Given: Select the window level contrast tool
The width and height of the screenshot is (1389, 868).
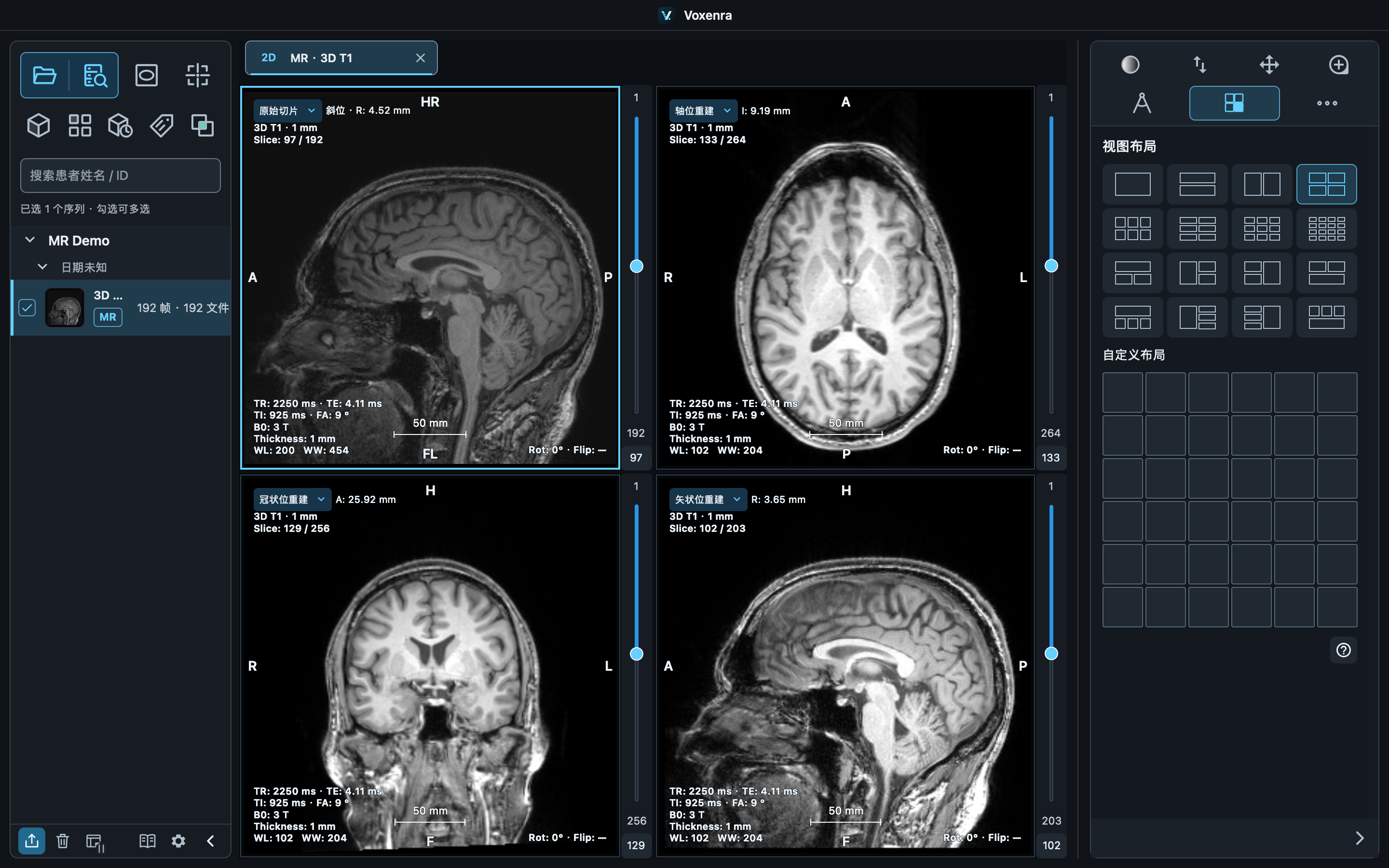Looking at the screenshot, I should [x=1130, y=65].
